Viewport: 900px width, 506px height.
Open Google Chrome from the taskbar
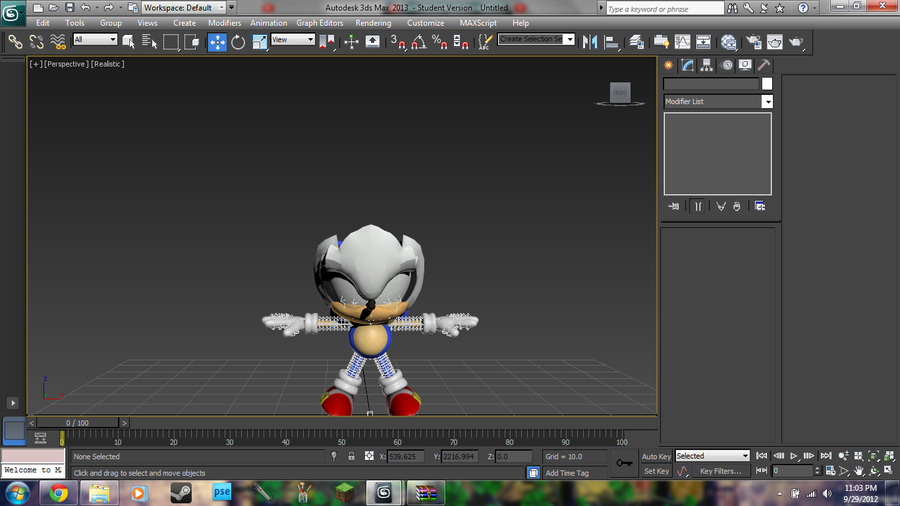pos(58,493)
